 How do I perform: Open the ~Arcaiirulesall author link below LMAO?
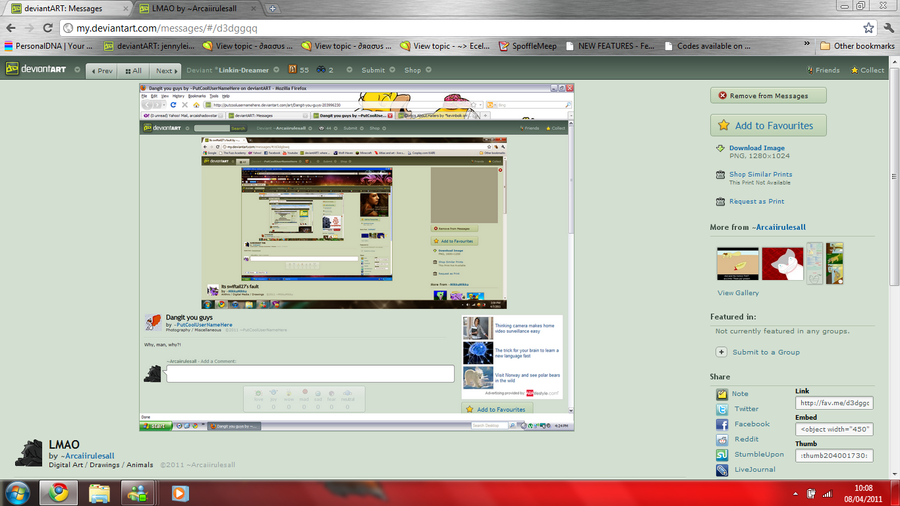point(87,456)
